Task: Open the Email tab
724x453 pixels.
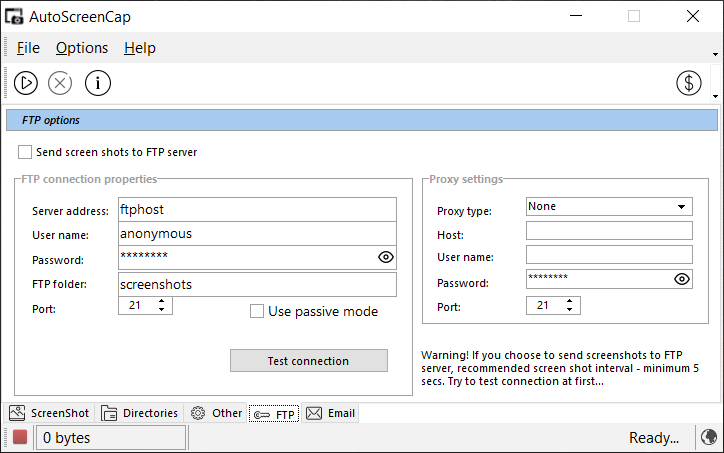Action: (331, 413)
